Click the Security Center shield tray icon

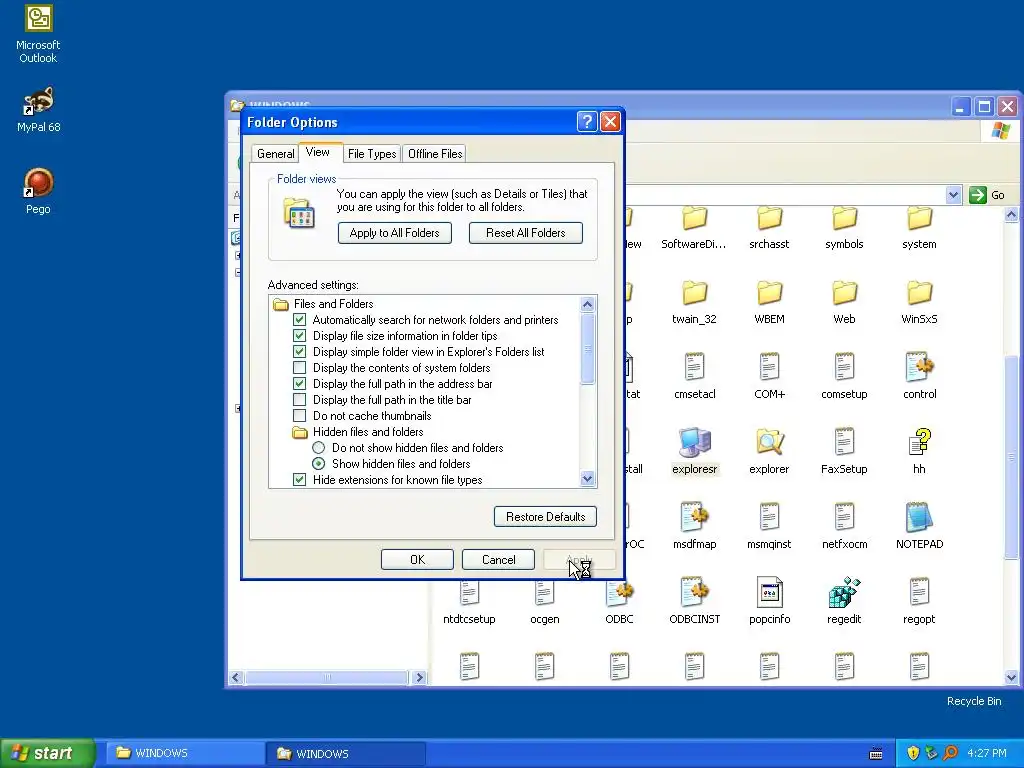(x=913, y=753)
